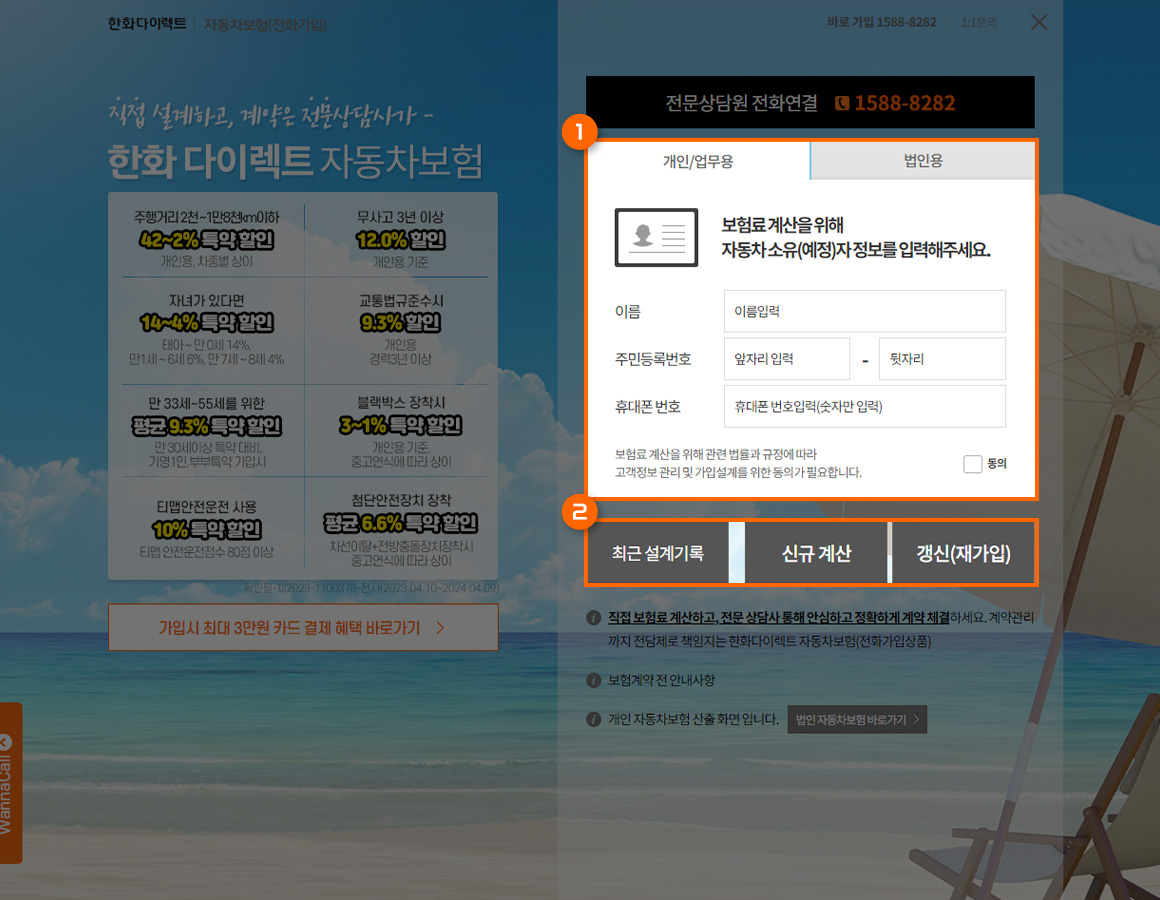Viewport: 1160px width, 900px height.
Task: Choose 갱신(재가입) button
Action: 963,553
